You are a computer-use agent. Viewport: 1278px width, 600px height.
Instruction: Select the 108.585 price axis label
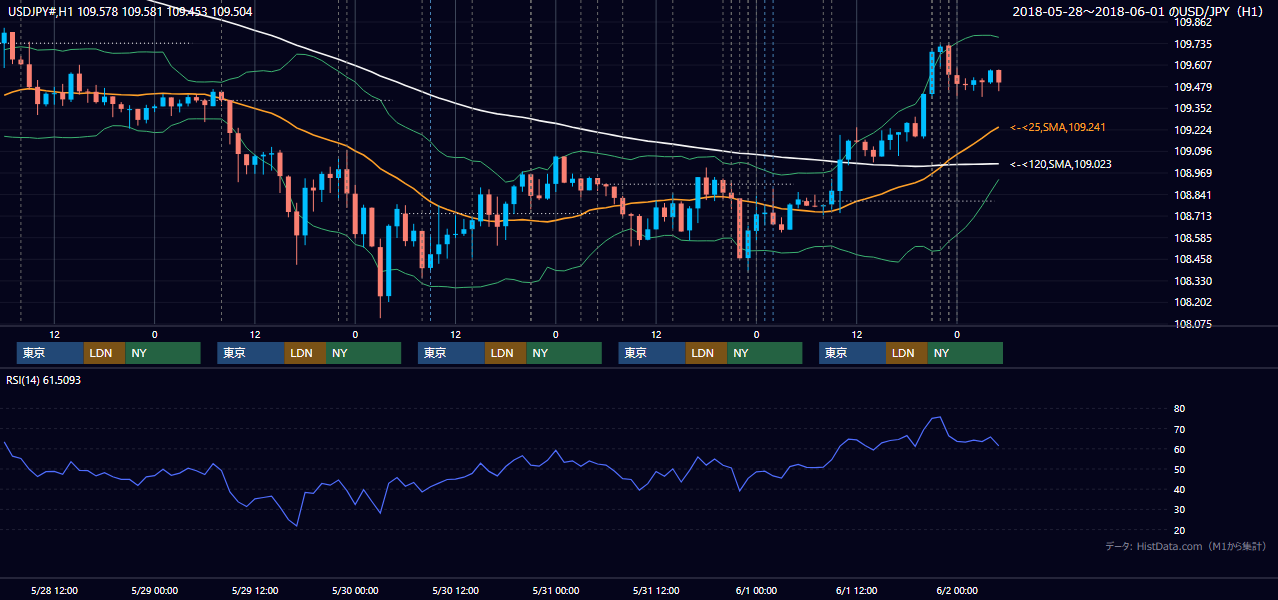[x=1193, y=238]
